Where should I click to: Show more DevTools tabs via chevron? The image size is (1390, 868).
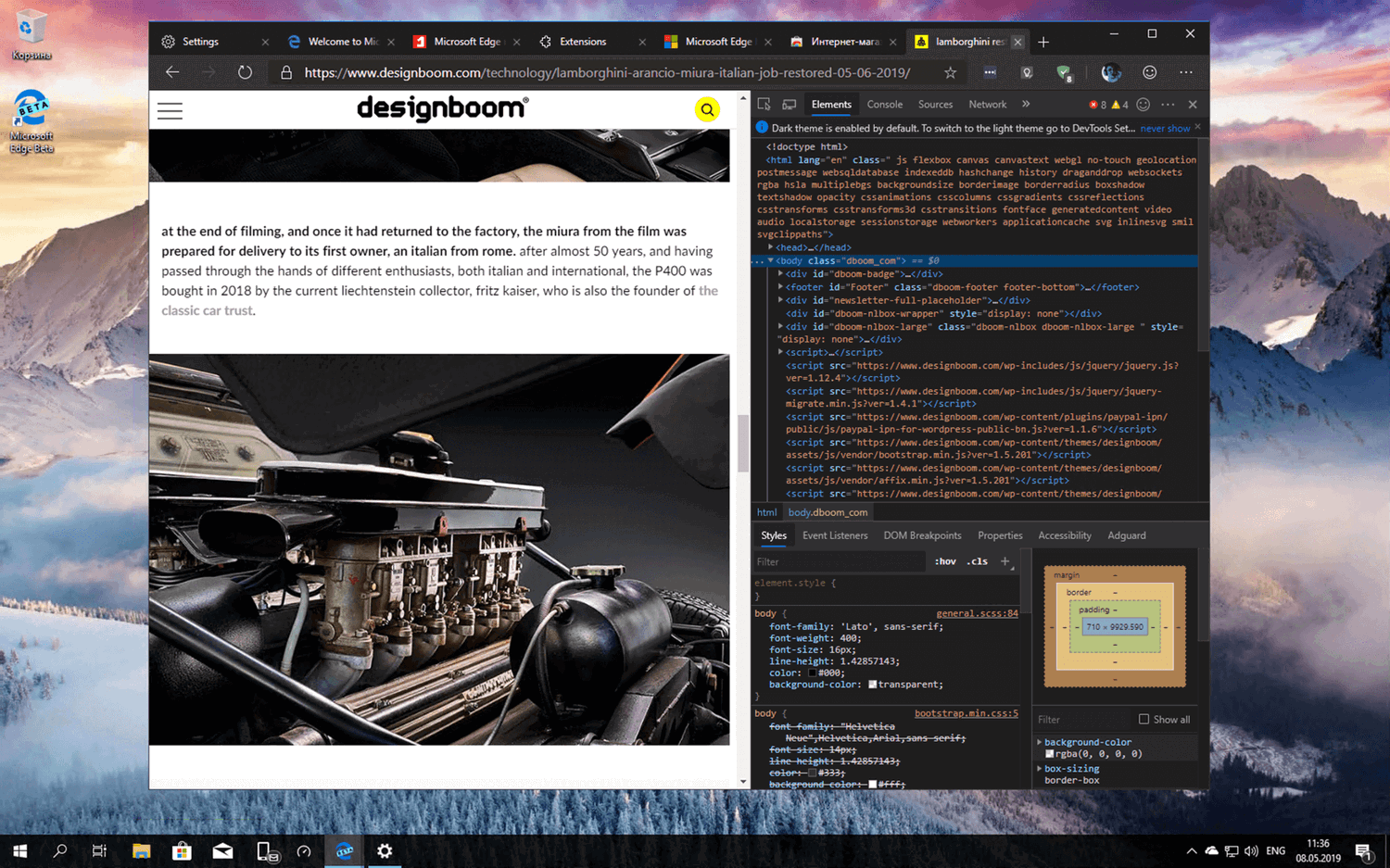pyautogui.click(x=1026, y=105)
